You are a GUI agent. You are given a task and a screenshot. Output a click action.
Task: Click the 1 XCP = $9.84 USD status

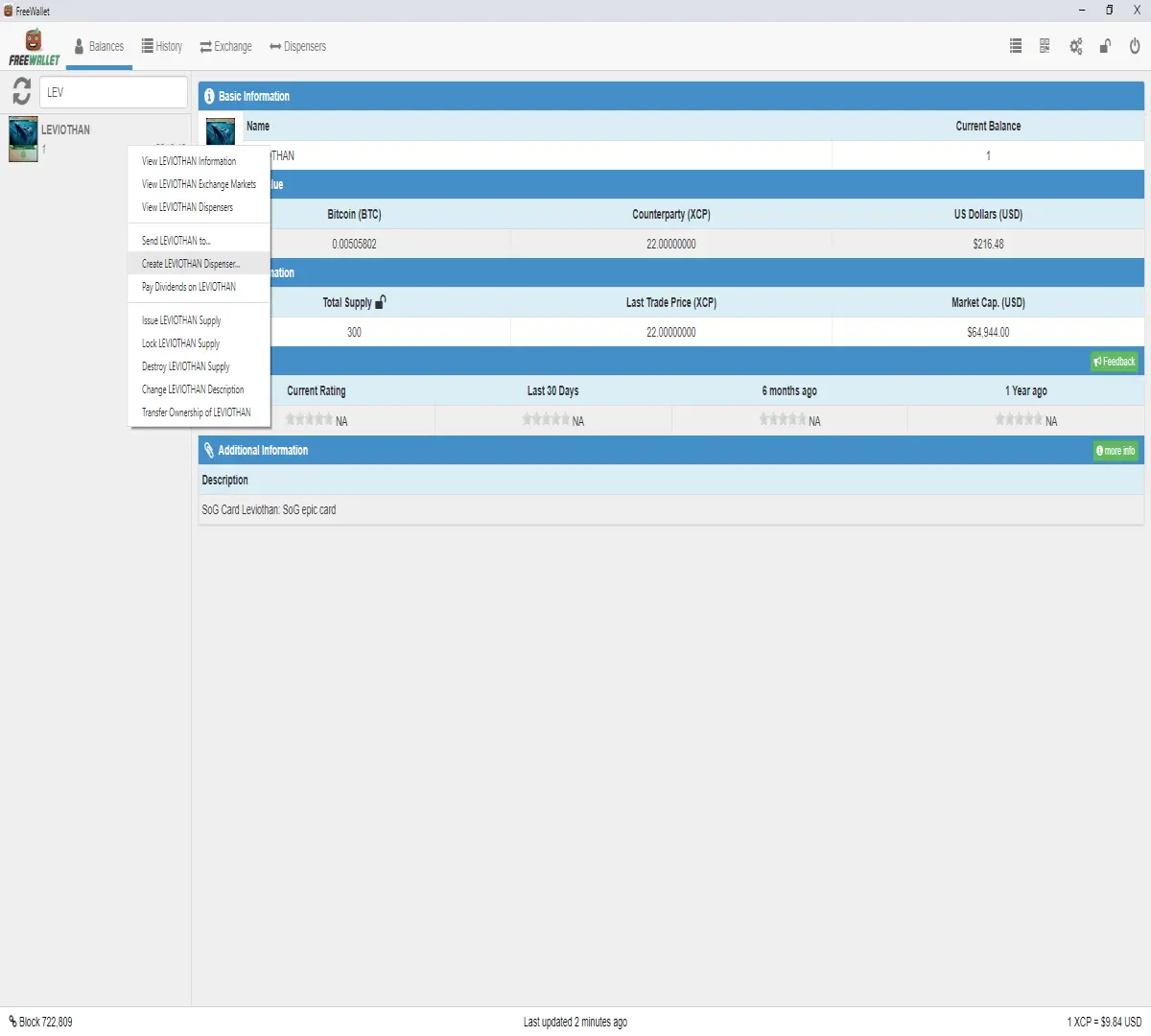[x=1104, y=1022]
